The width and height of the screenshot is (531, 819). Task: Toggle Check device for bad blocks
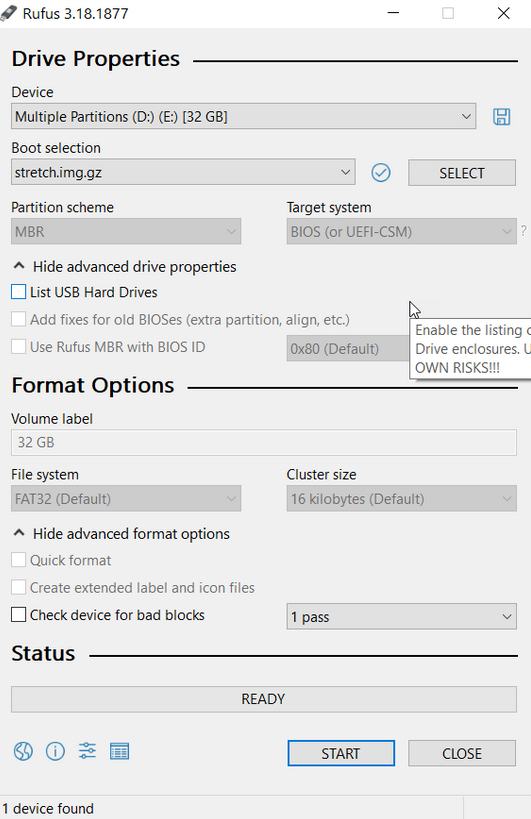pos(18,614)
